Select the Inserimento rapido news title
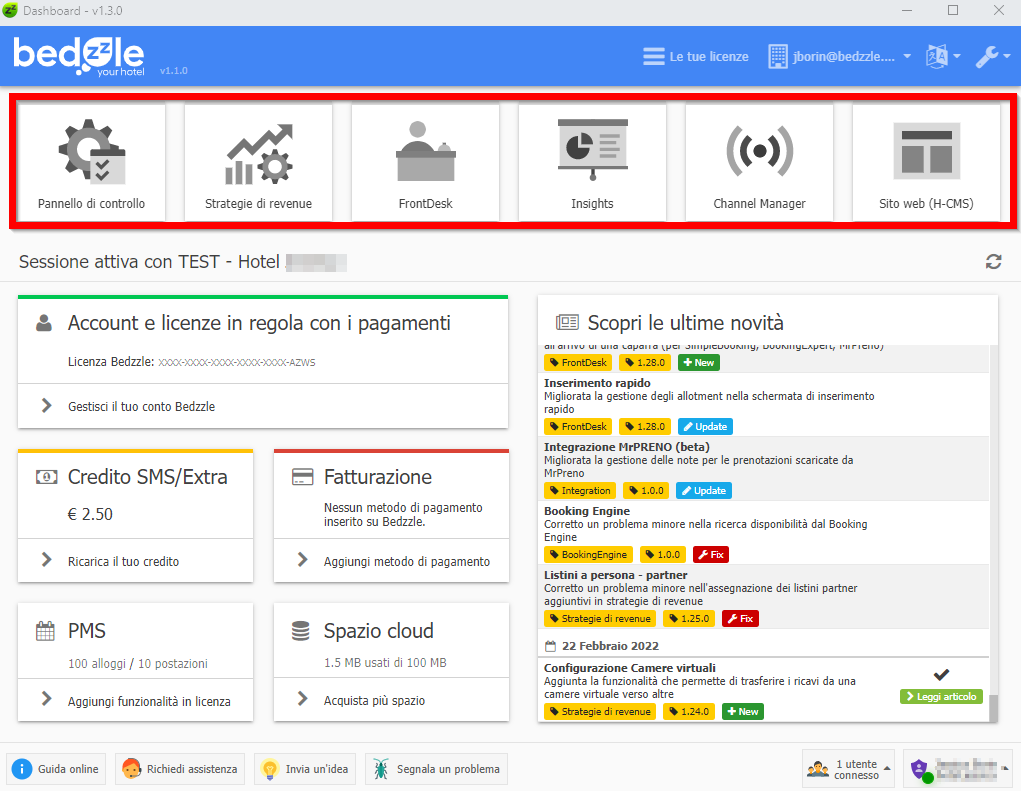Screen dimensions: 1021x791 [x=597, y=383]
